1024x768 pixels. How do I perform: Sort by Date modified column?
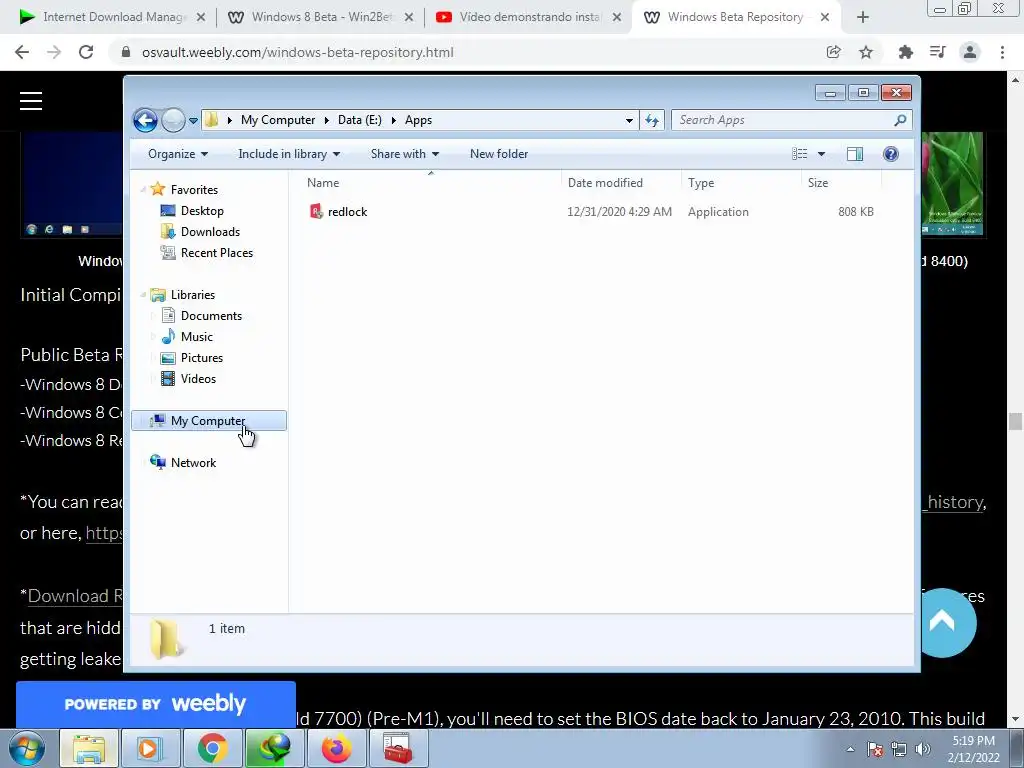[621, 183]
